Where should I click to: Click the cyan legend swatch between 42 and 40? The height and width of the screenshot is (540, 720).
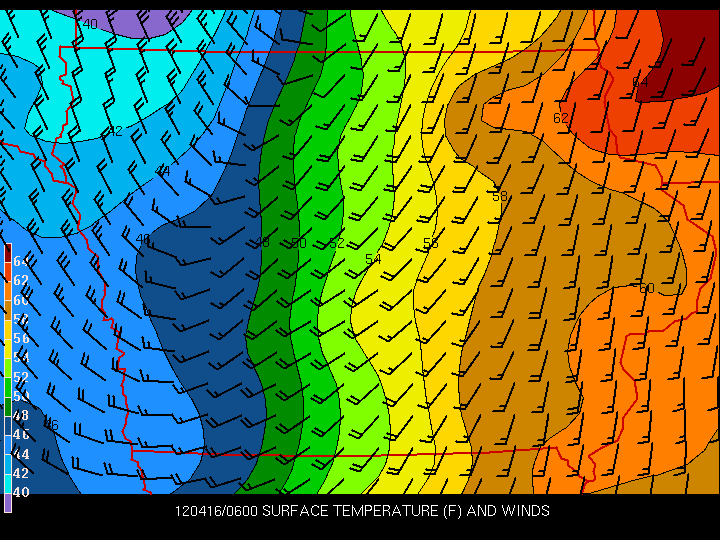tap(8, 484)
